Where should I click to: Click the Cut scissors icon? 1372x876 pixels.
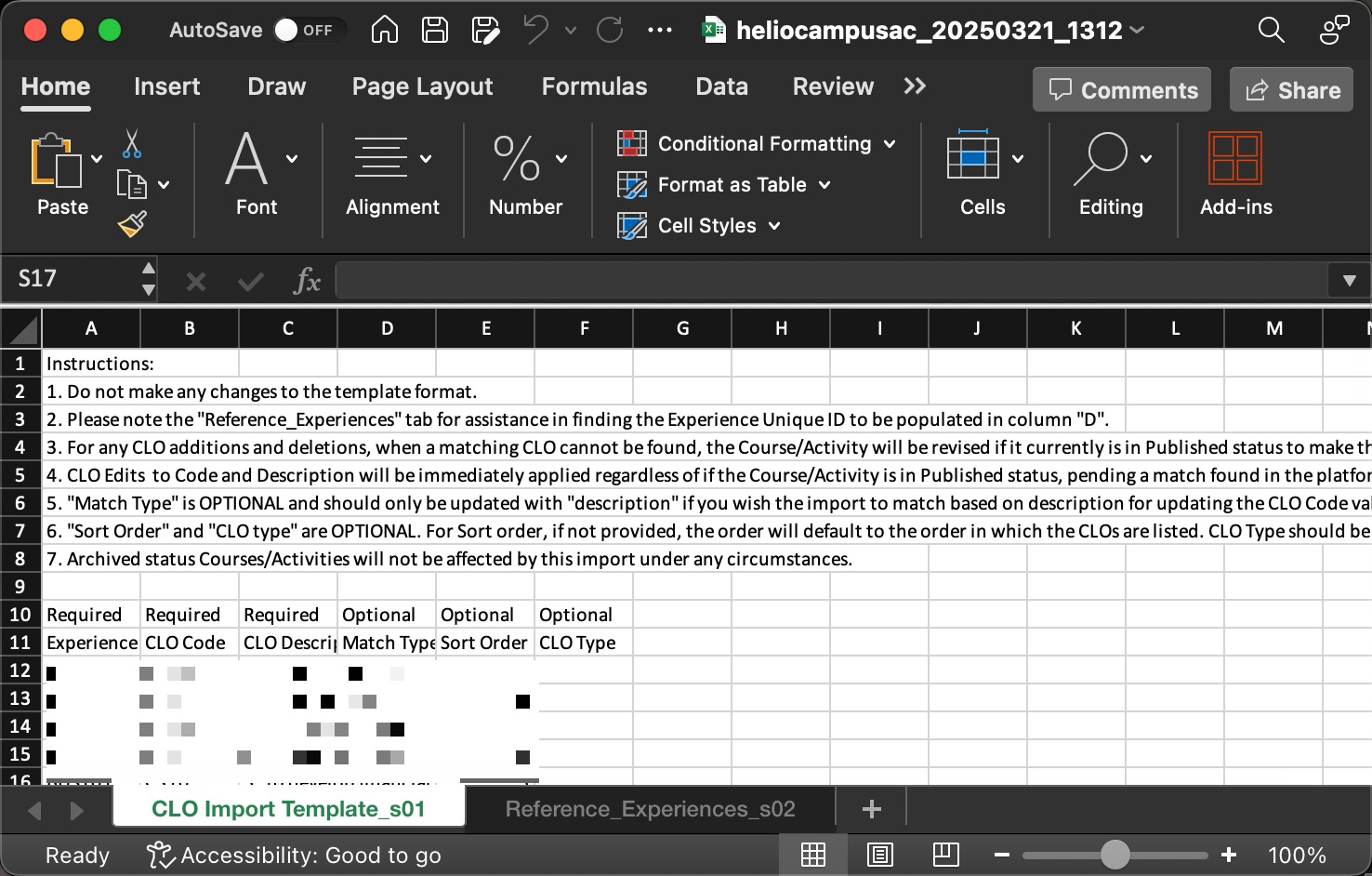pyautogui.click(x=131, y=143)
